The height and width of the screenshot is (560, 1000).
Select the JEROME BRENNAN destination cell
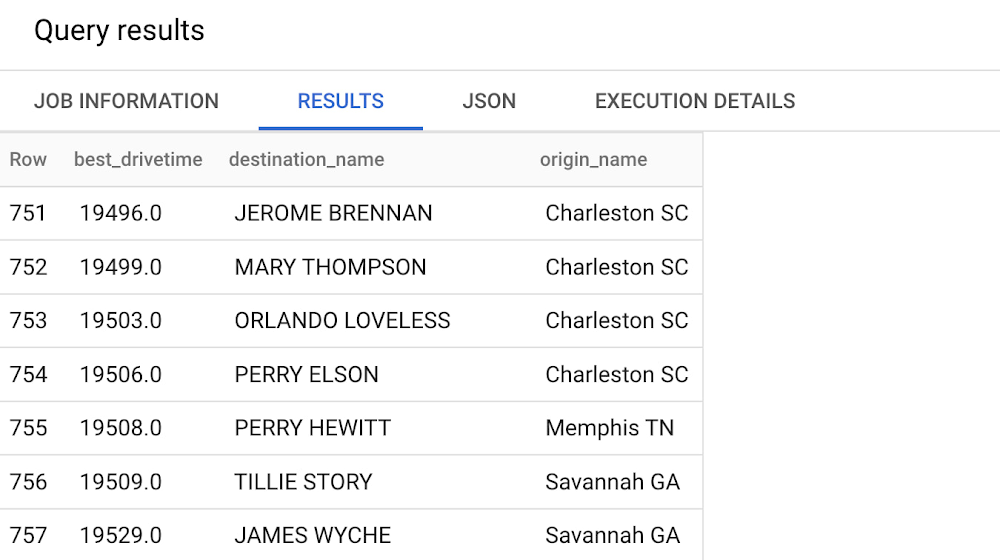coord(333,213)
